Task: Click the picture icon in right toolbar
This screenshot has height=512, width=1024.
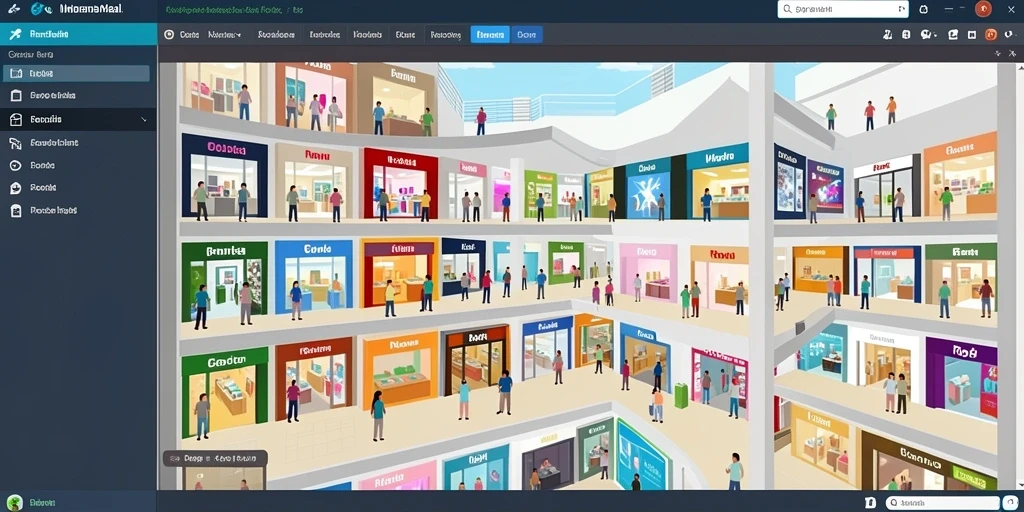Action: pyautogui.click(x=953, y=35)
